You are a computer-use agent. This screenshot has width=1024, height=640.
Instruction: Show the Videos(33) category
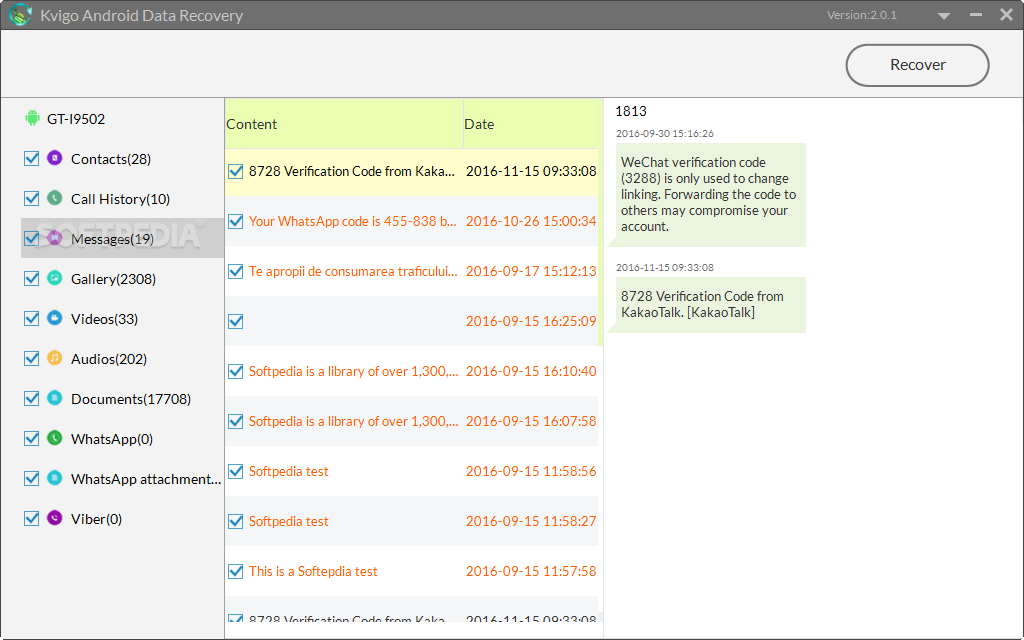(x=104, y=319)
